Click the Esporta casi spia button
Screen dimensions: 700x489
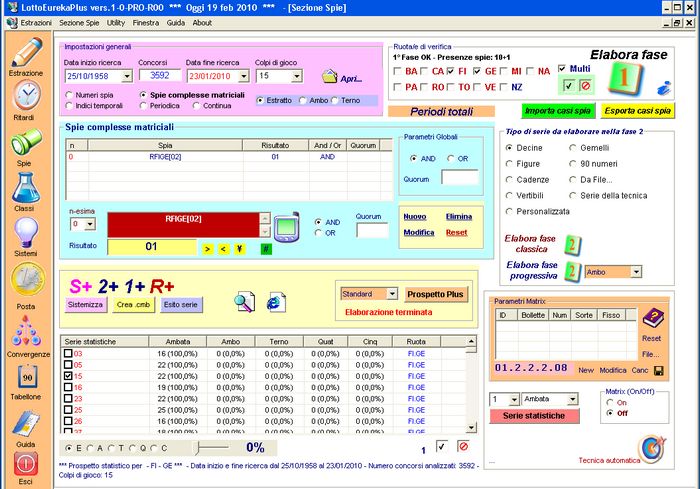click(638, 111)
